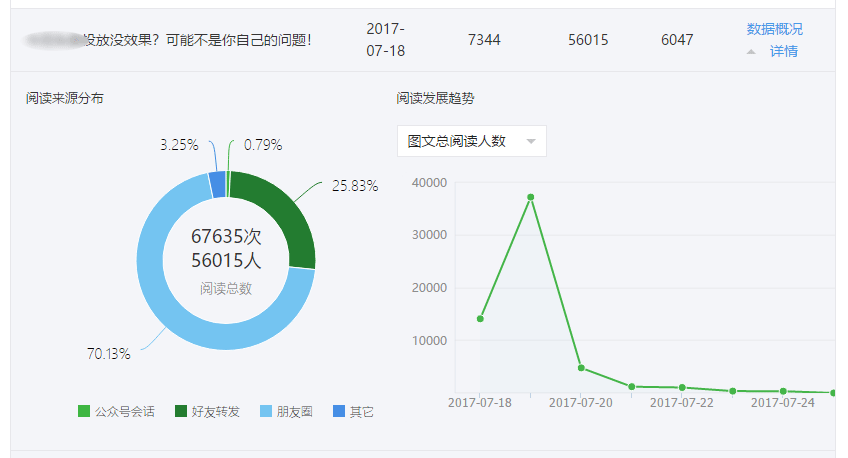Select the small blue 其它 donut segment
The height and width of the screenshot is (458, 848).
pyautogui.click(x=216, y=184)
